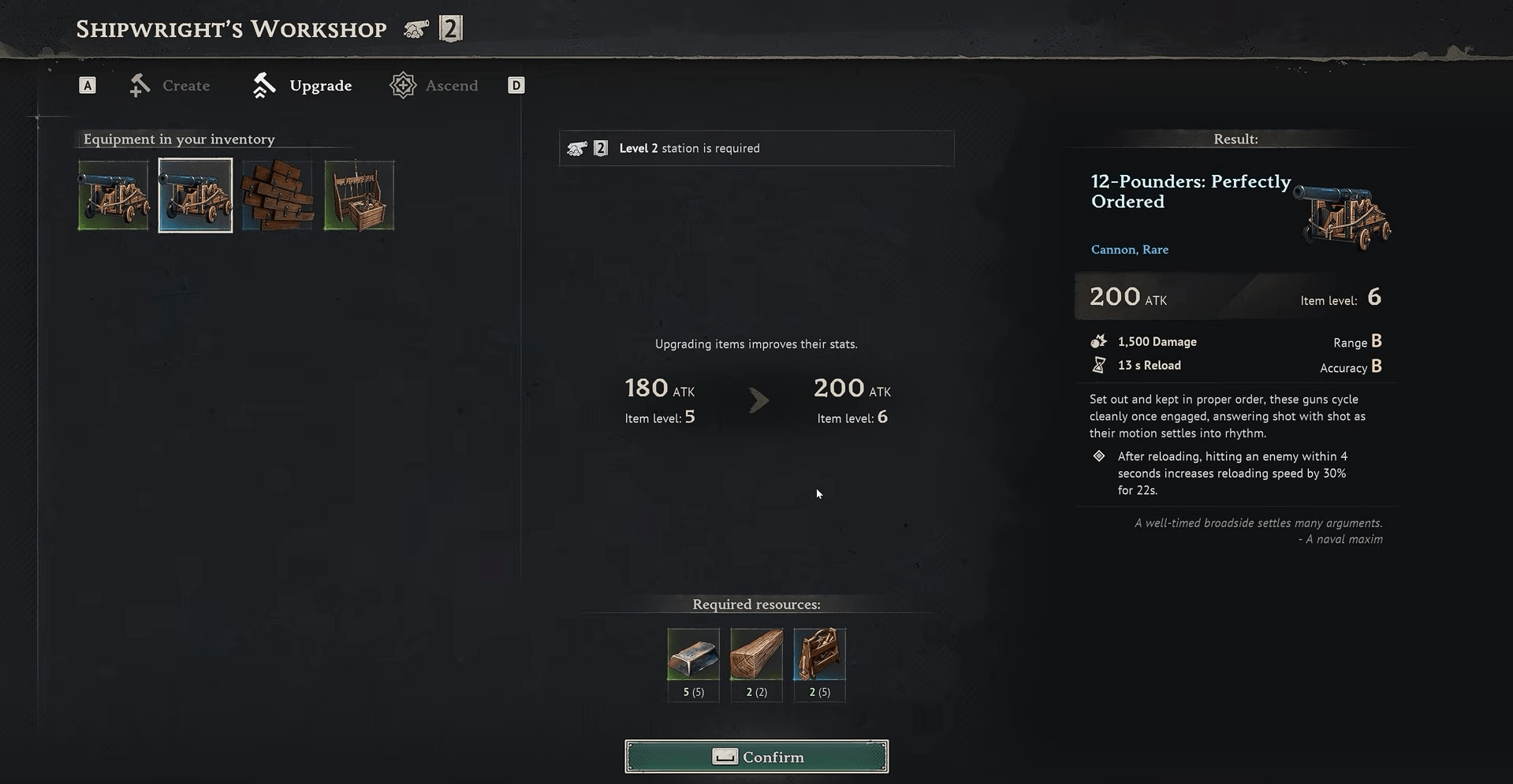The height and width of the screenshot is (784, 1513).
Task: Click the A key previous-tab hint
Action: coord(88,85)
